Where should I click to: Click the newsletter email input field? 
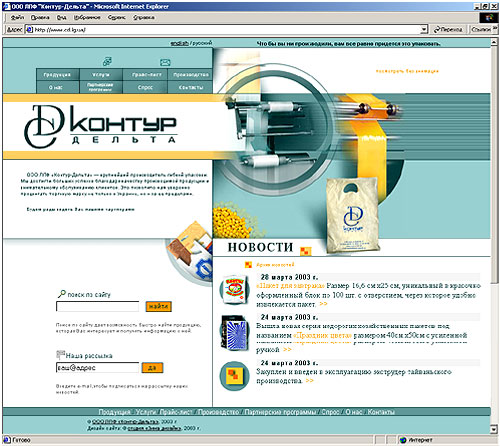pos(97,368)
